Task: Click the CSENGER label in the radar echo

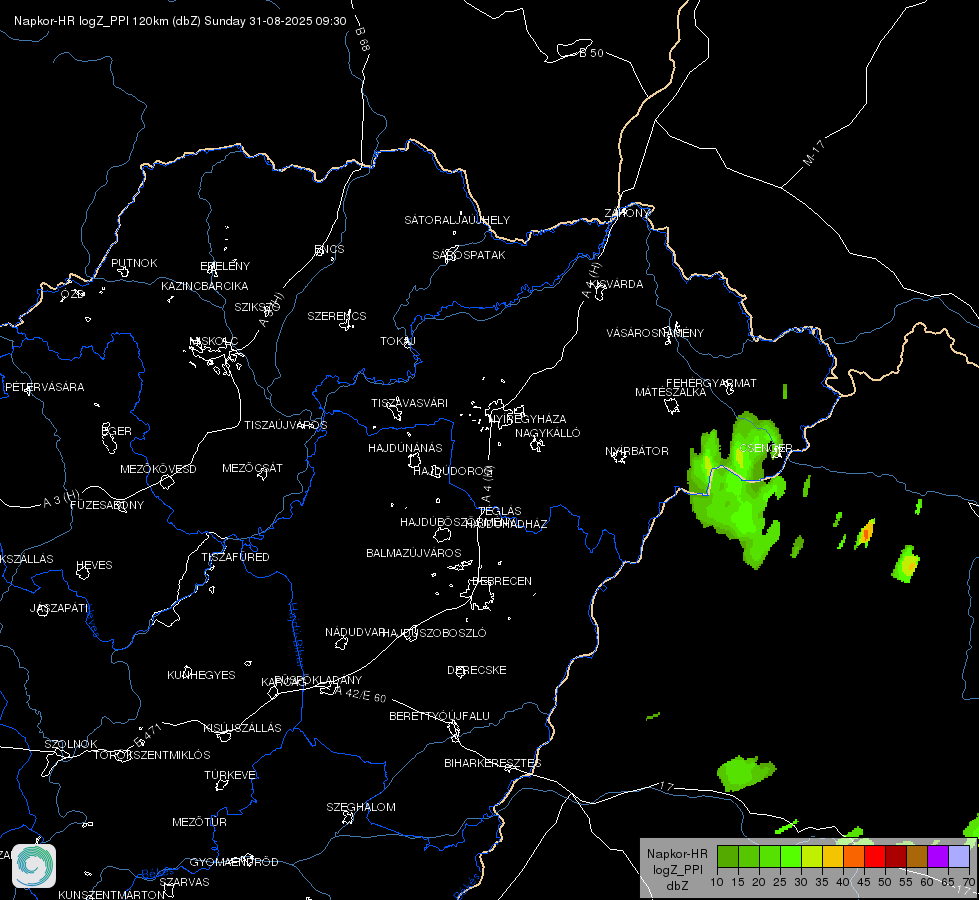Action: 766,448
